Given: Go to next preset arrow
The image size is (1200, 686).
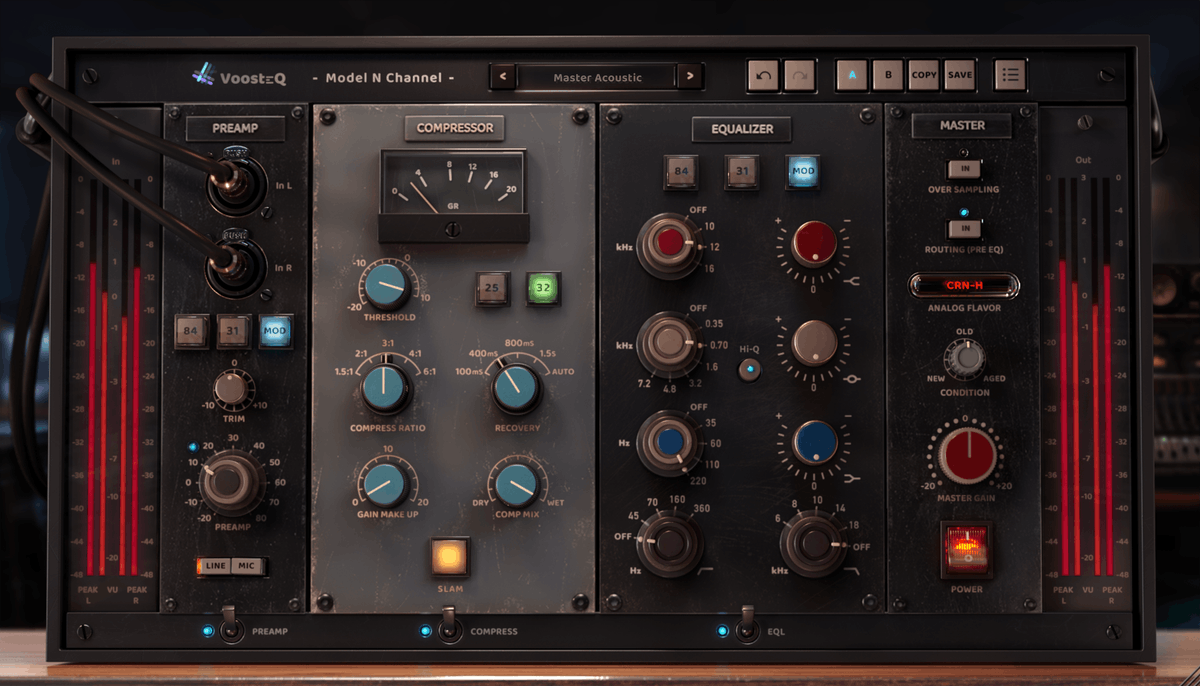Looking at the screenshot, I should pos(689,77).
